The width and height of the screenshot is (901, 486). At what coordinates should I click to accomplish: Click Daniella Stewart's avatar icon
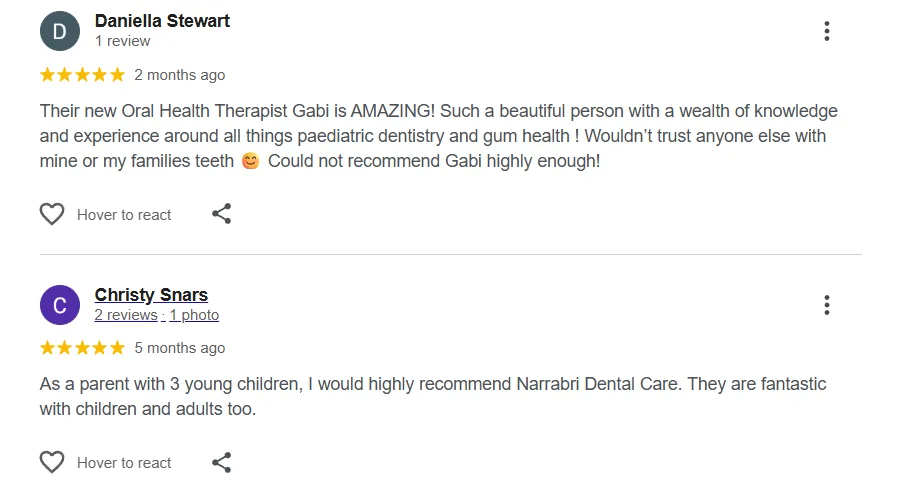click(x=59, y=31)
